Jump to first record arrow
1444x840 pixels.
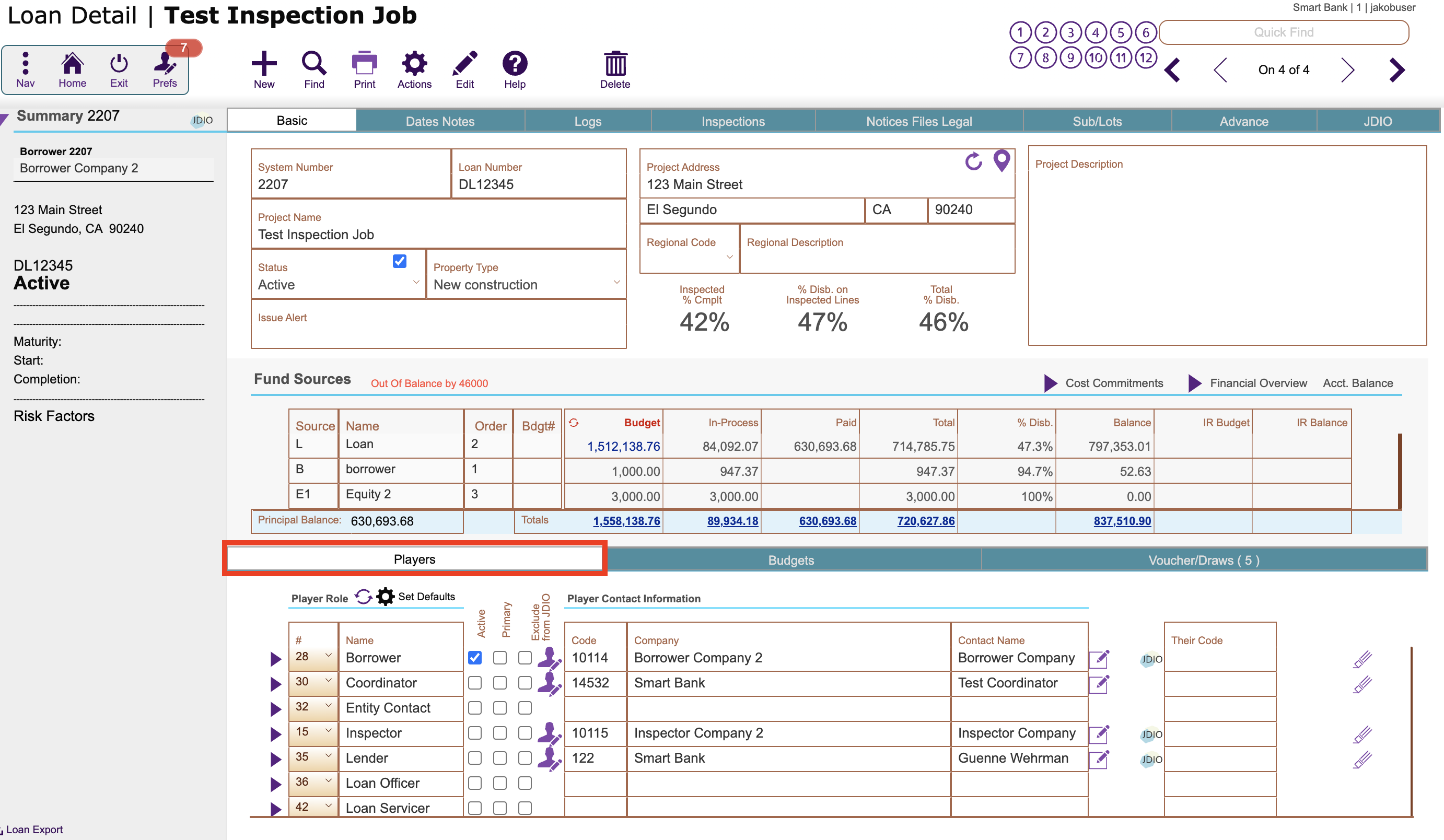click(x=1172, y=70)
